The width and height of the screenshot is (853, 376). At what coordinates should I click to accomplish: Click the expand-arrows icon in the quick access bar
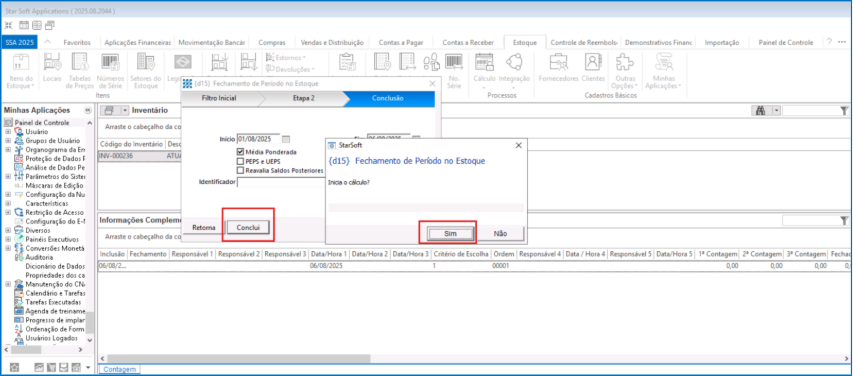tap(9, 25)
